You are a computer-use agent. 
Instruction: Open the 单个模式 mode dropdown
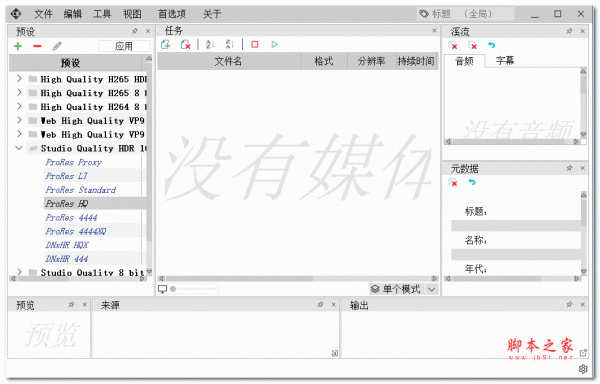click(404, 289)
